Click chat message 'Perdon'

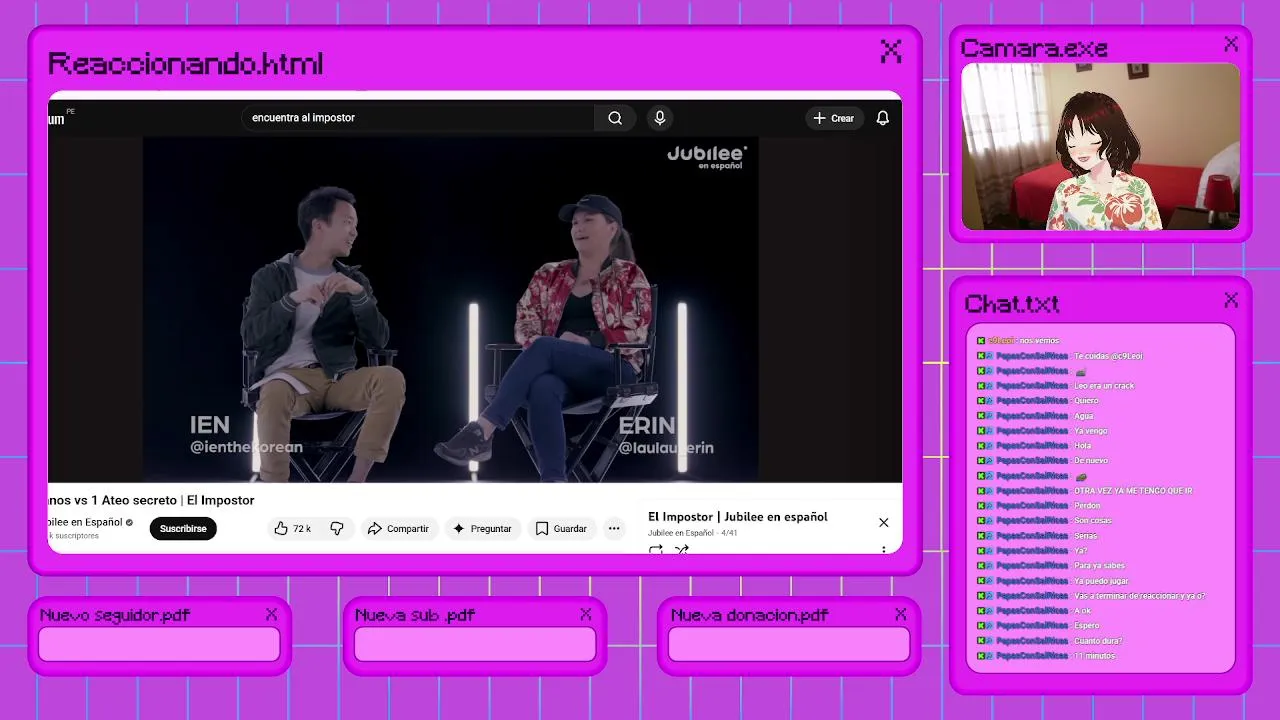coord(1087,506)
